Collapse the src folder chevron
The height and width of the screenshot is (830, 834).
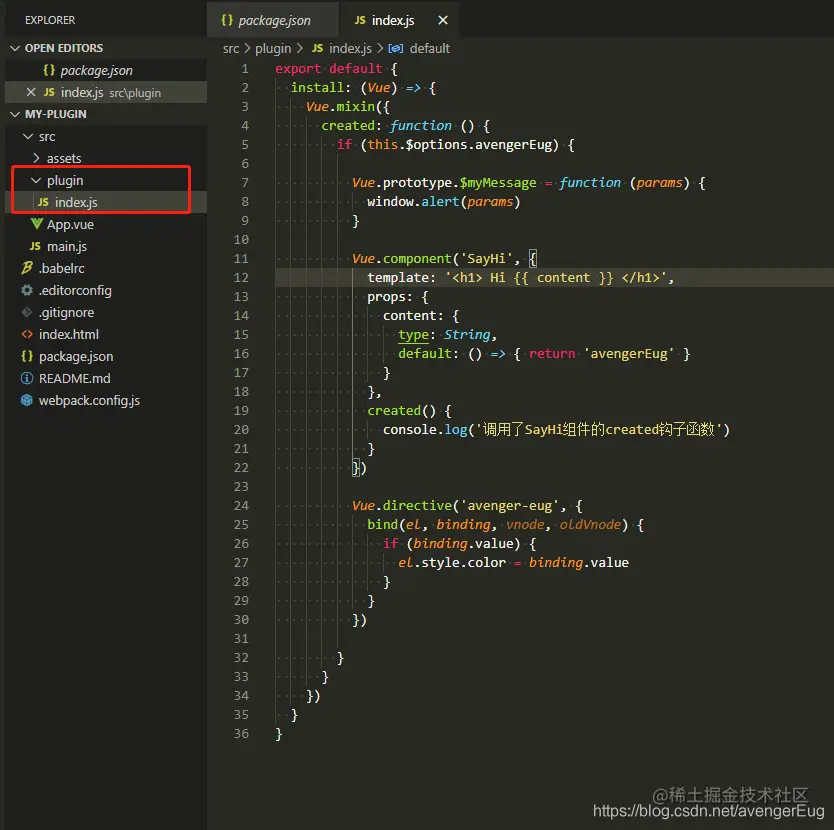[x=28, y=137]
